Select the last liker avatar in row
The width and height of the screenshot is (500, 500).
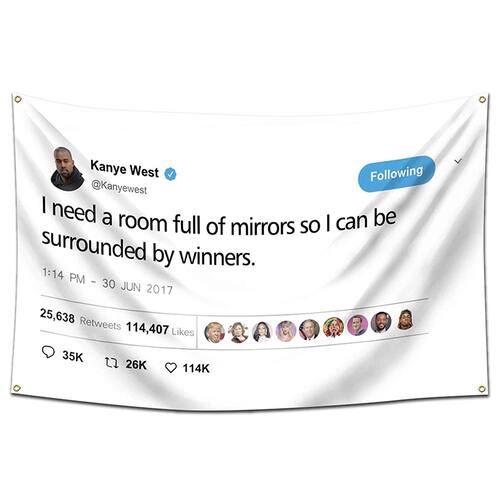pos(405,319)
